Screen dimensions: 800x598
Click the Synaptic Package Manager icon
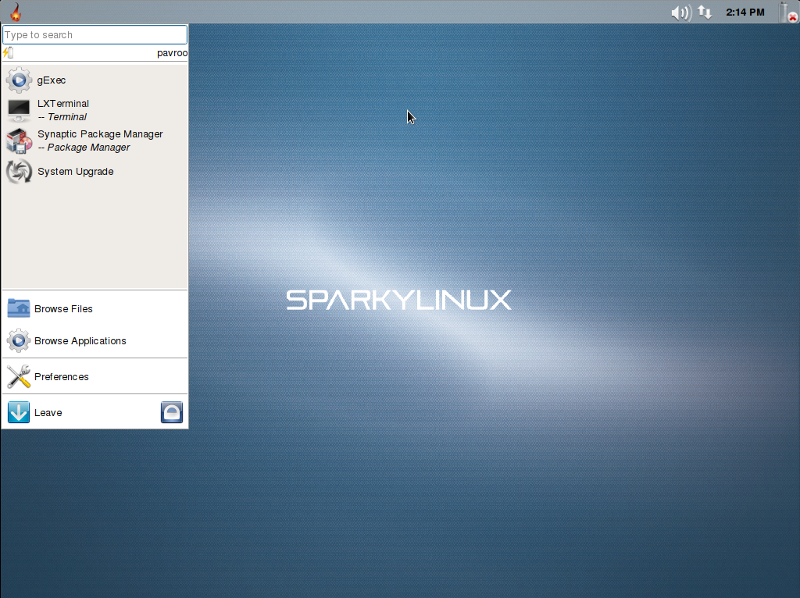click(x=19, y=141)
